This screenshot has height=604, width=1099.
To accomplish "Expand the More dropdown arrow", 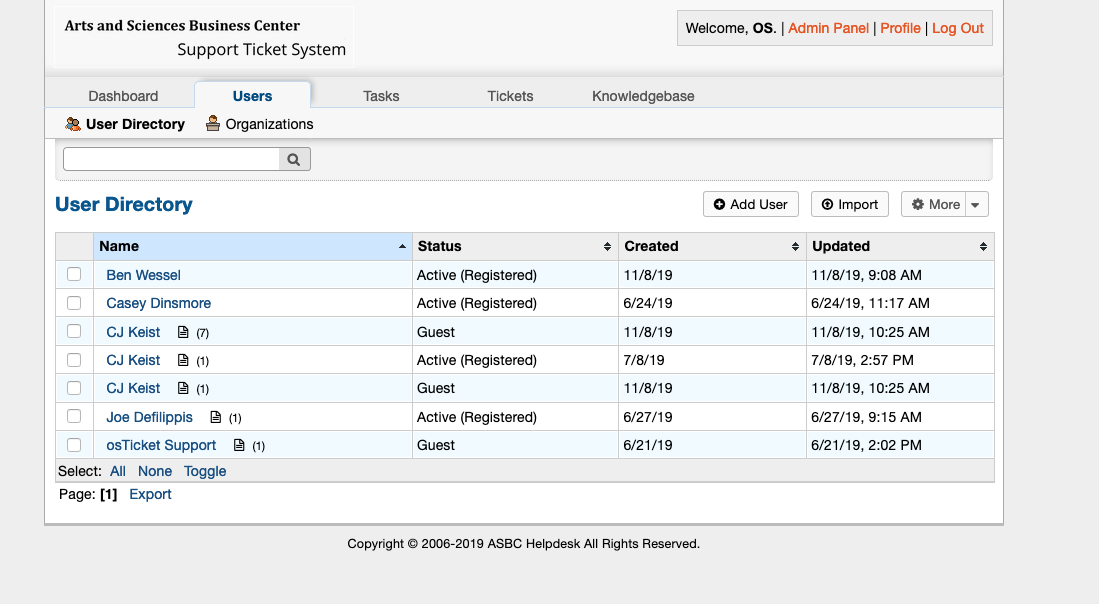I will pos(976,204).
